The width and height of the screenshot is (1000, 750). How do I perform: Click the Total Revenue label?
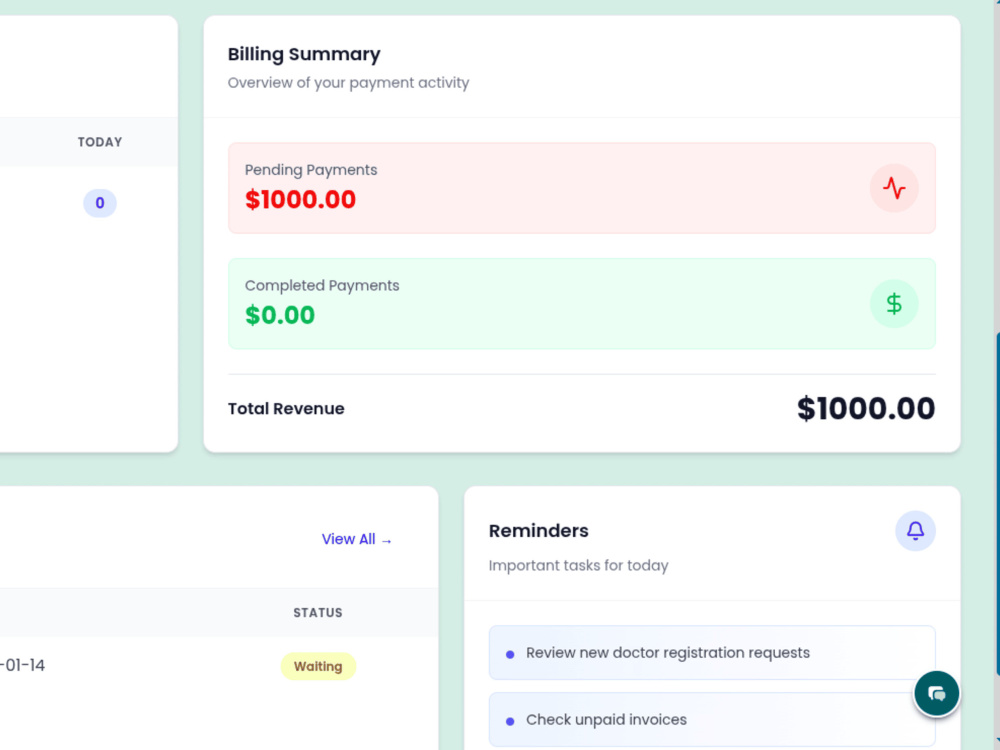[x=286, y=409]
